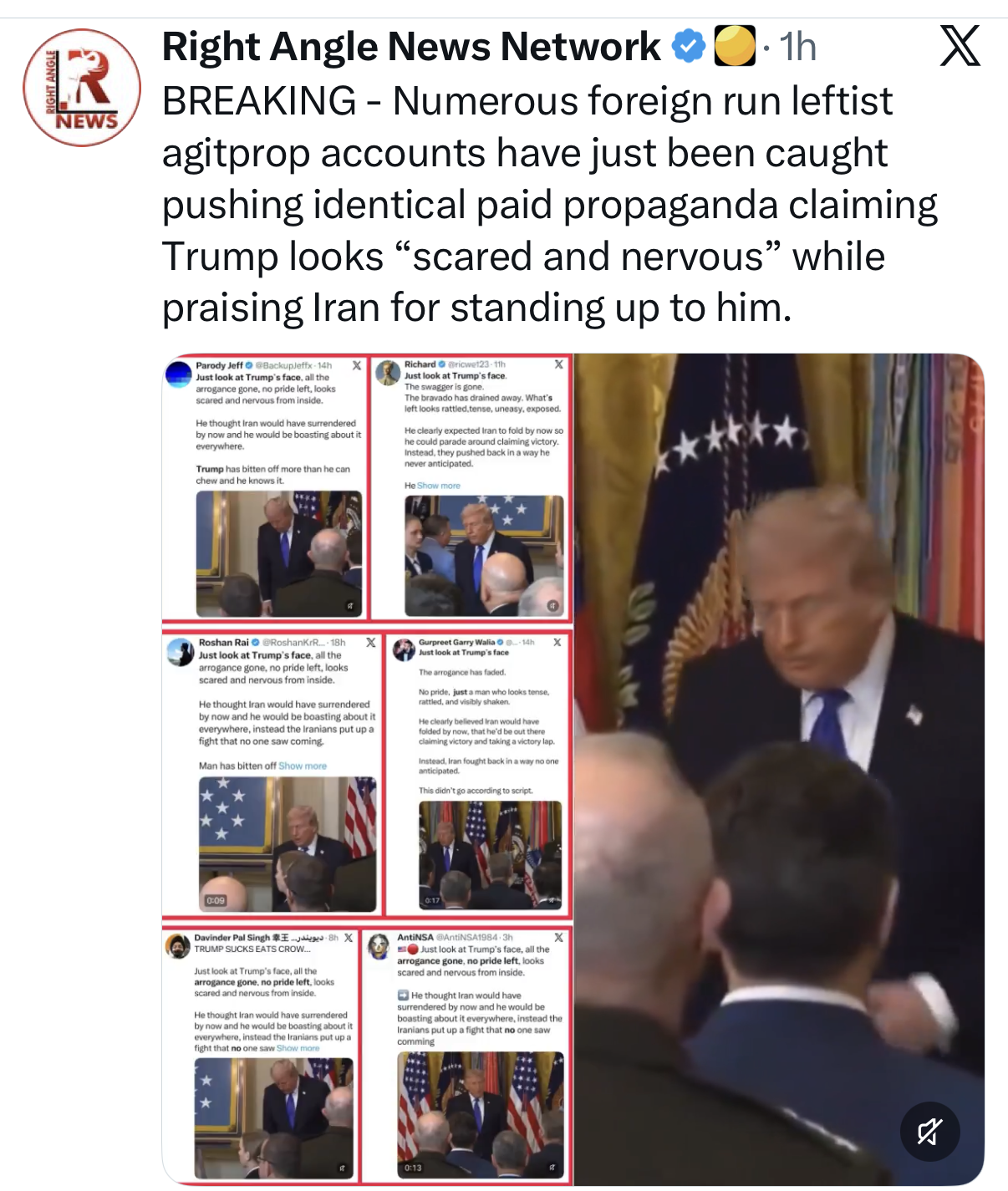Open the 0:09 video thumbnail
The height and width of the screenshot is (1191, 1008).
tap(288, 844)
